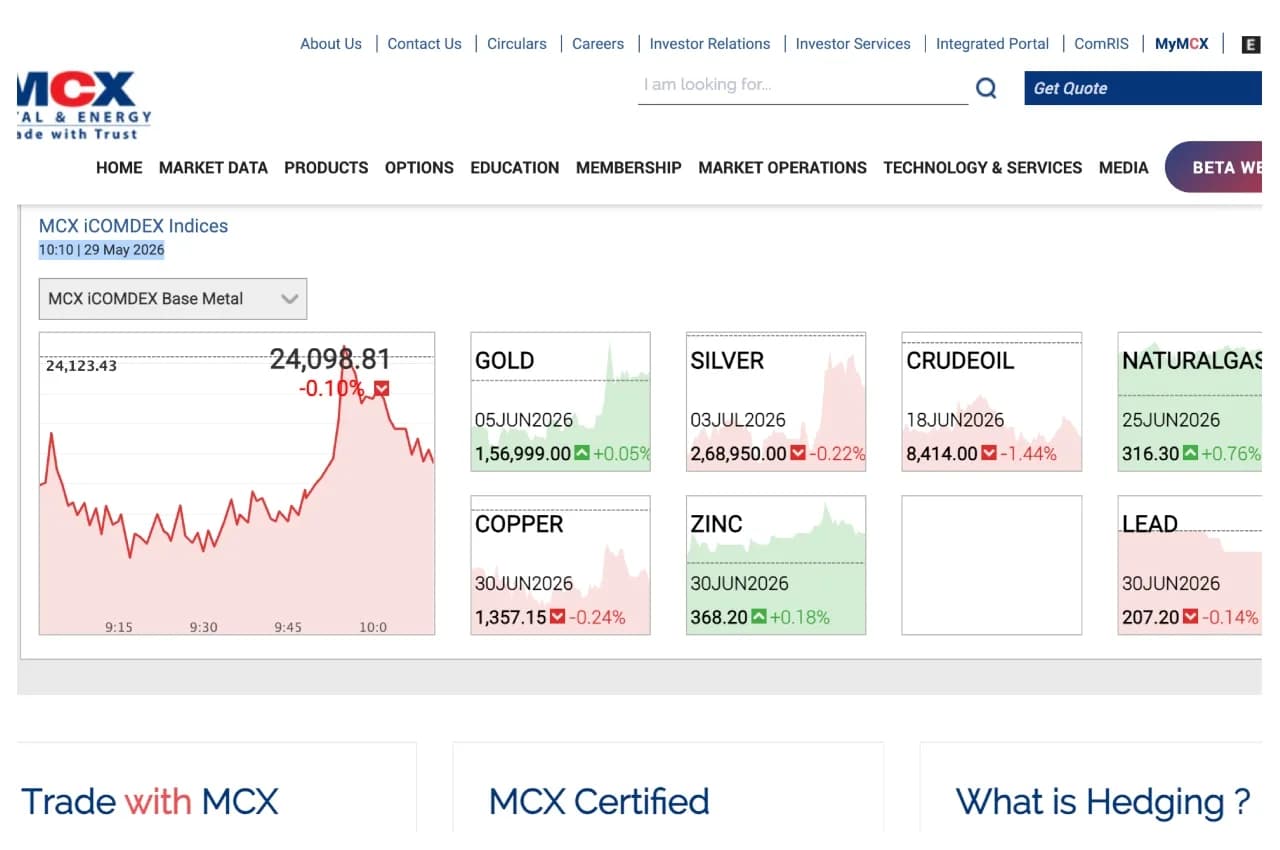1280x850 pixels.
Task: Click the red down arrow beside COPPER price
Action: click(558, 617)
